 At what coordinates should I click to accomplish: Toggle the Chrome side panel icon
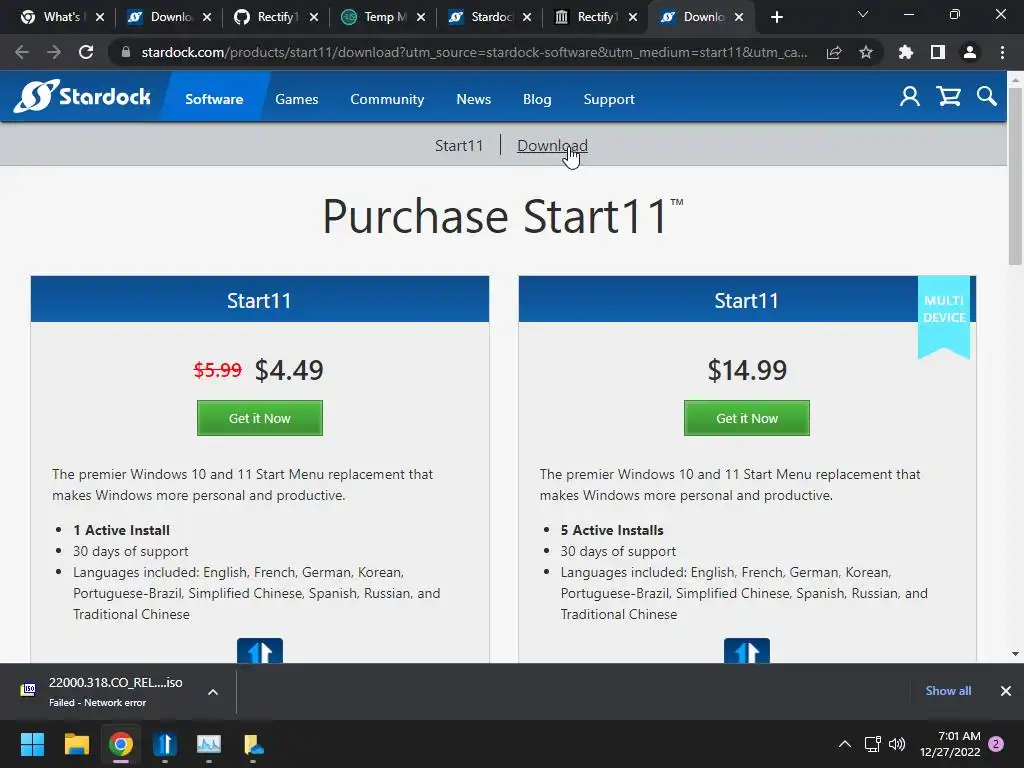938,52
